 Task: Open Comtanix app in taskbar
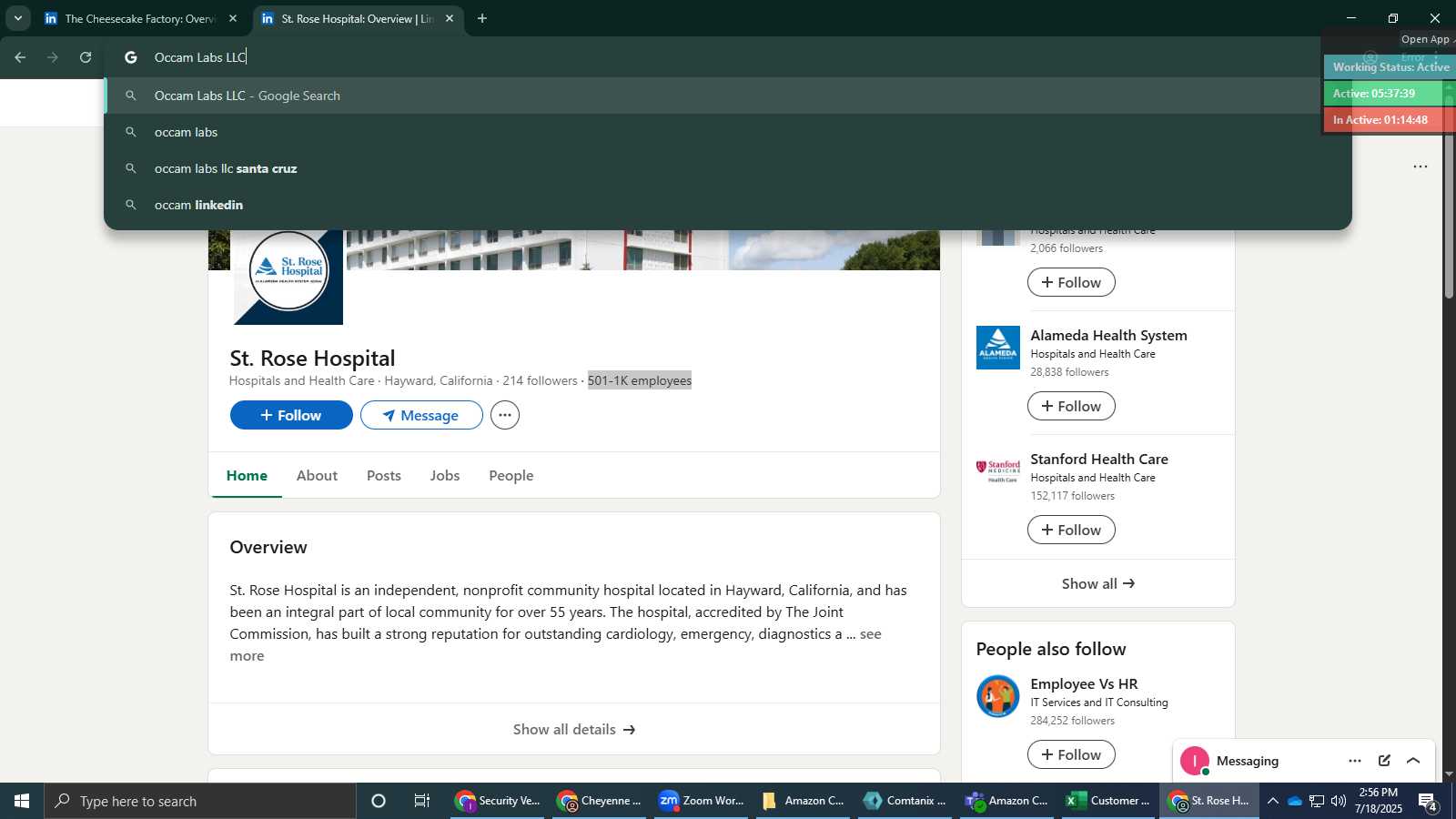pos(906,801)
